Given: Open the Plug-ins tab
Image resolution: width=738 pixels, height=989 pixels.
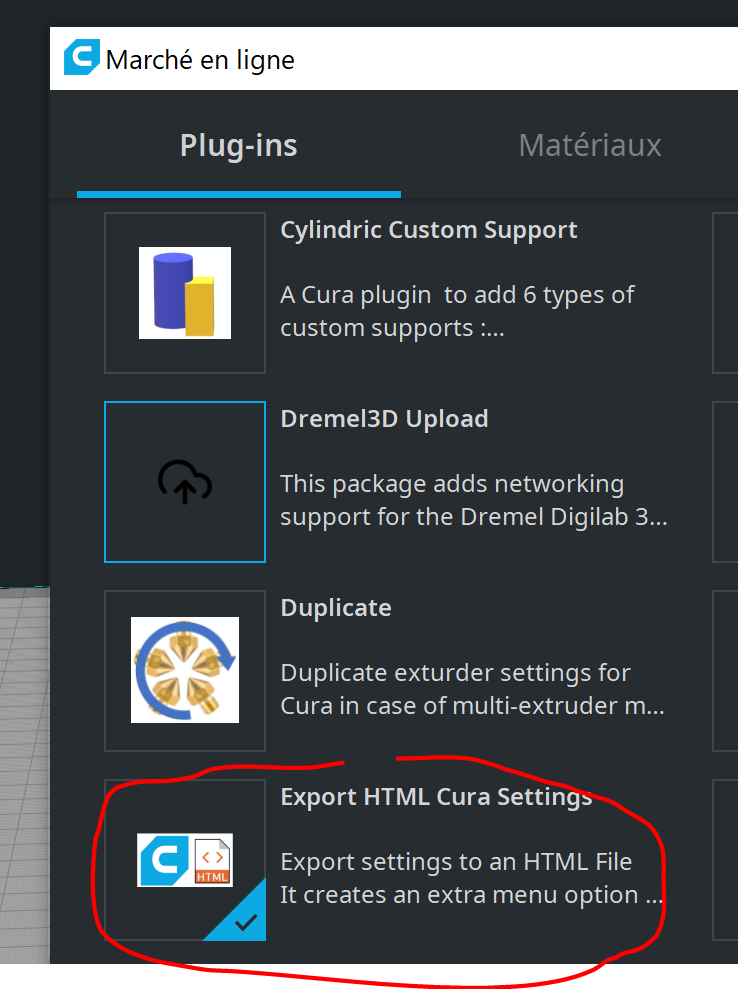Looking at the screenshot, I should click(238, 146).
